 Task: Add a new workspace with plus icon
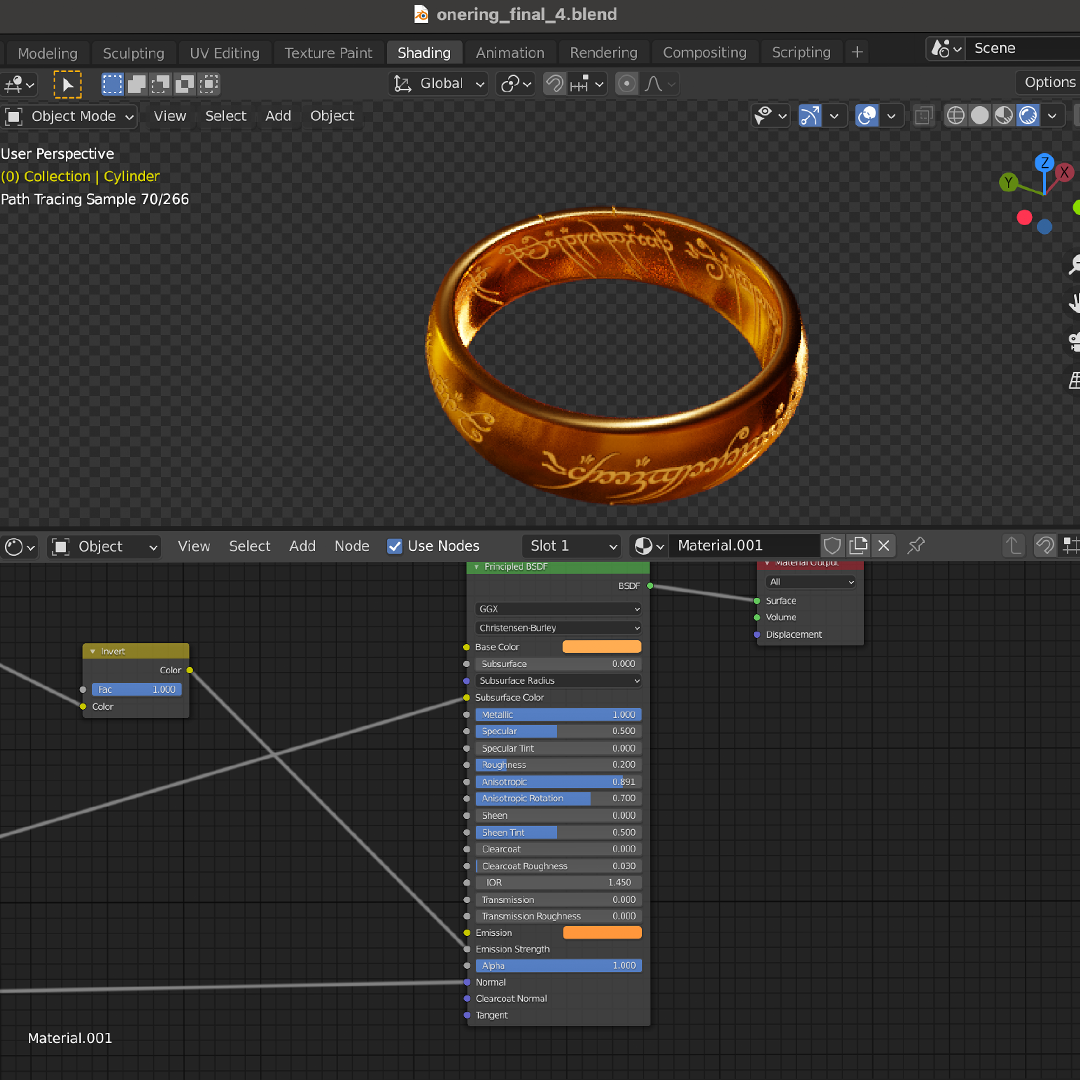click(x=857, y=52)
